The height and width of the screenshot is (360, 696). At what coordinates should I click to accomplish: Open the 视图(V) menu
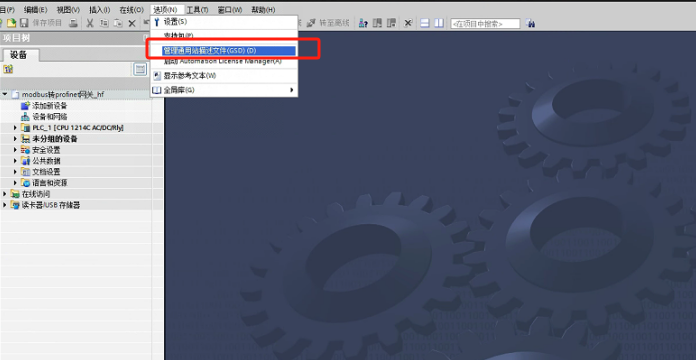coord(68,10)
